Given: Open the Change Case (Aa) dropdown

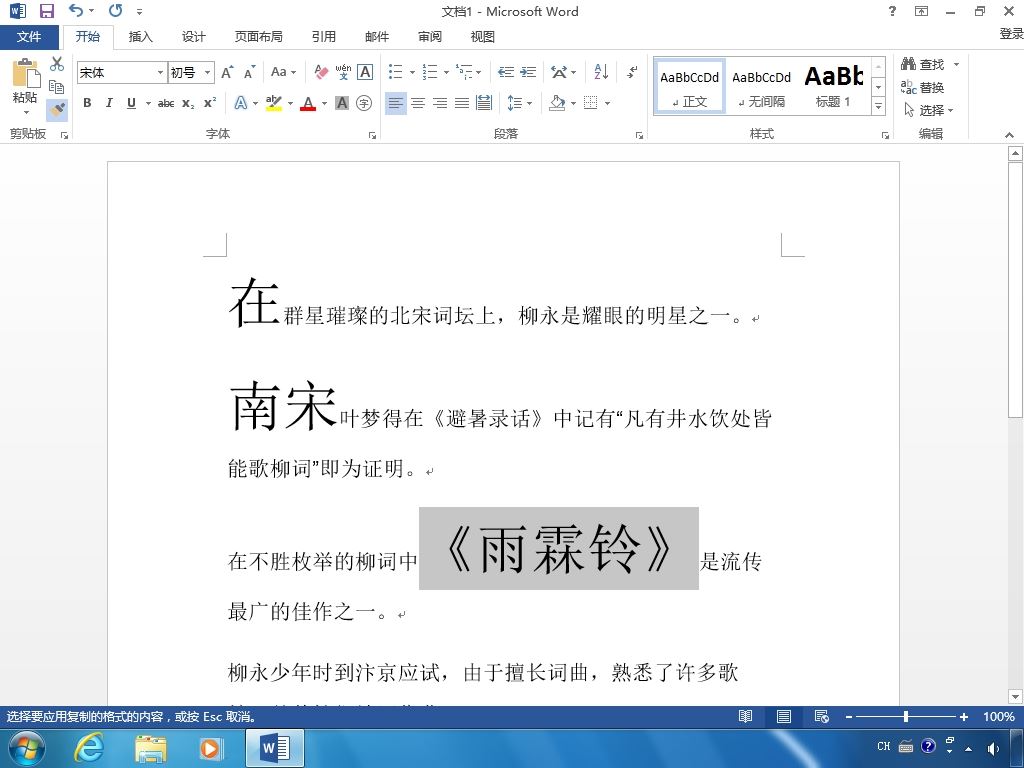Looking at the screenshot, I should pos(283,72).
